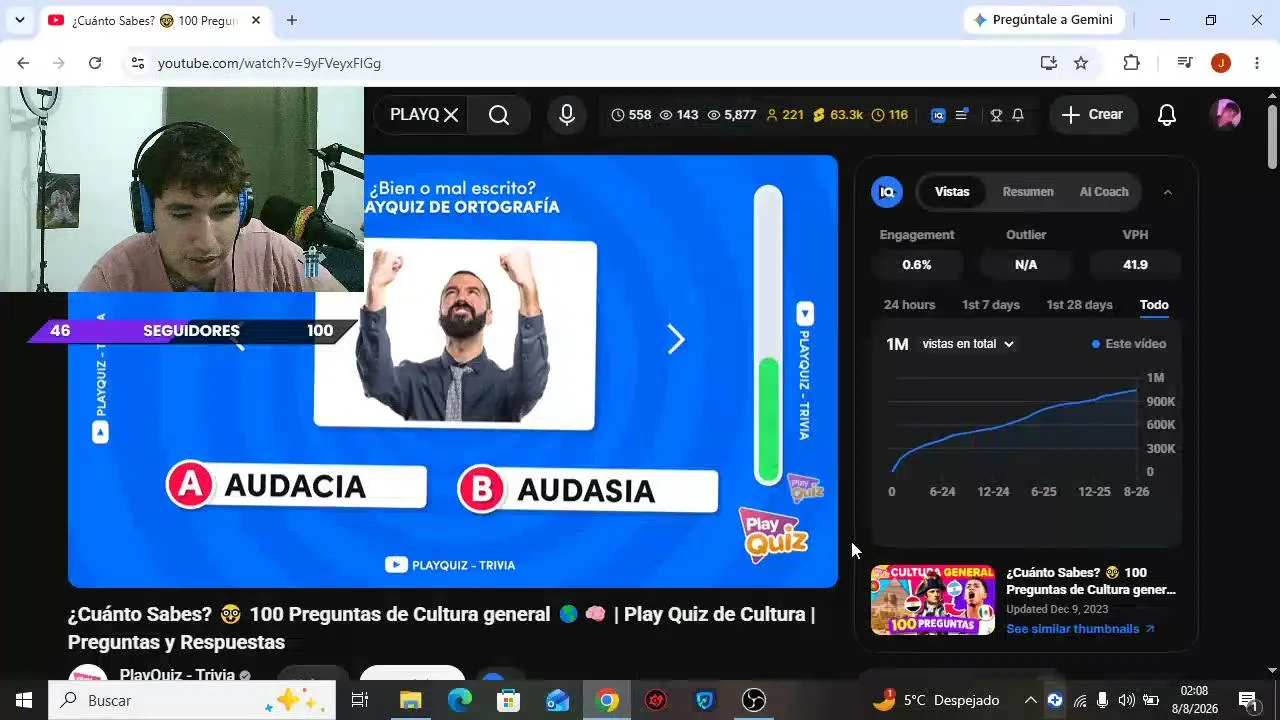This screenshot has height=720, width=1280.
Task: Click the VPH value 41.9
Action: pyautogui.click(x=1135, y=265)
